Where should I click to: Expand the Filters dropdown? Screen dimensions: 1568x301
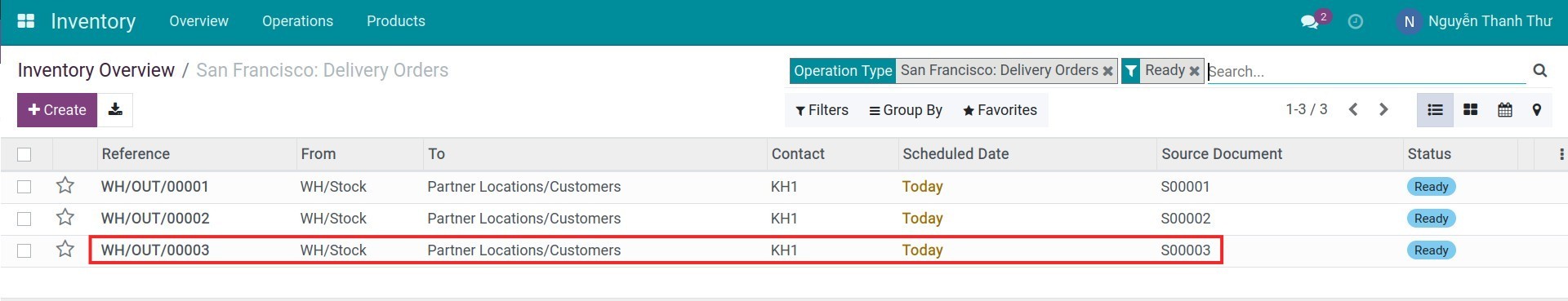[822, 110]
